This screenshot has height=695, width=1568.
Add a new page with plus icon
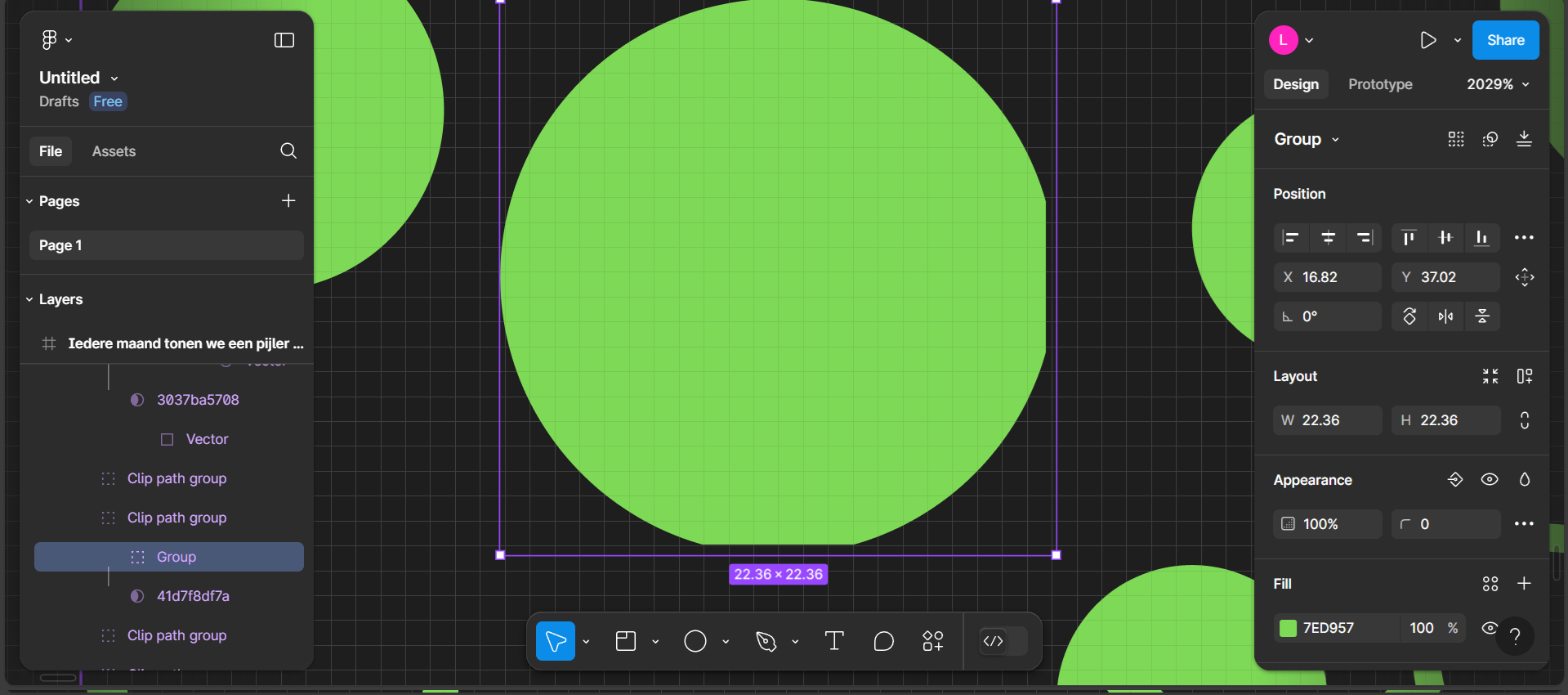tap(288, 200)
